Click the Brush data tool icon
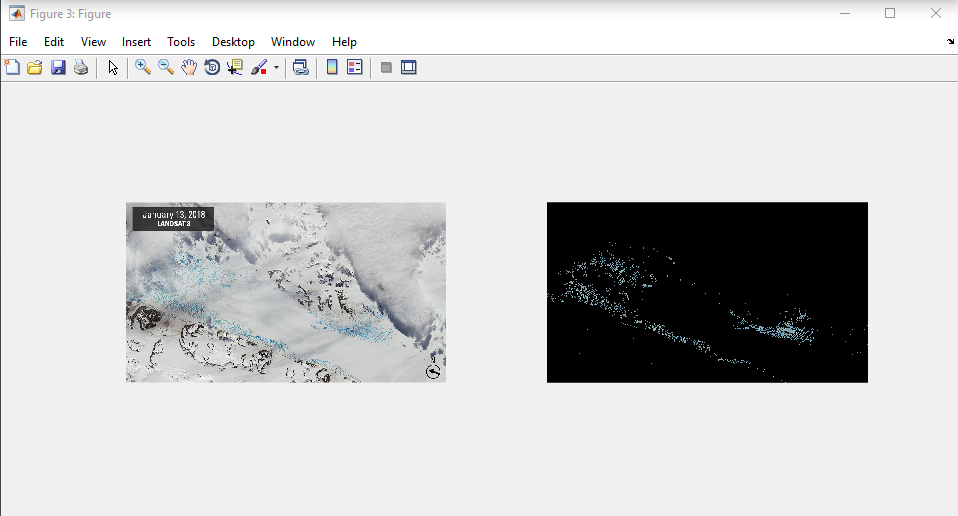The image size is (958, 516). pyautogui.click(x=258, y=68)
